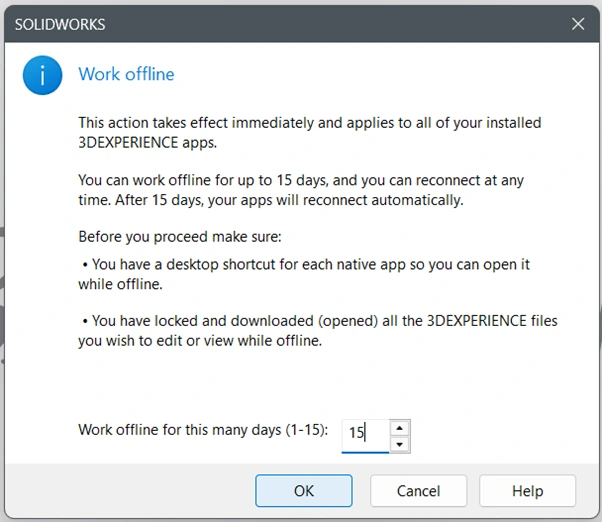Click the SOLIDWORKS title bar text

(x=60, y=25)
